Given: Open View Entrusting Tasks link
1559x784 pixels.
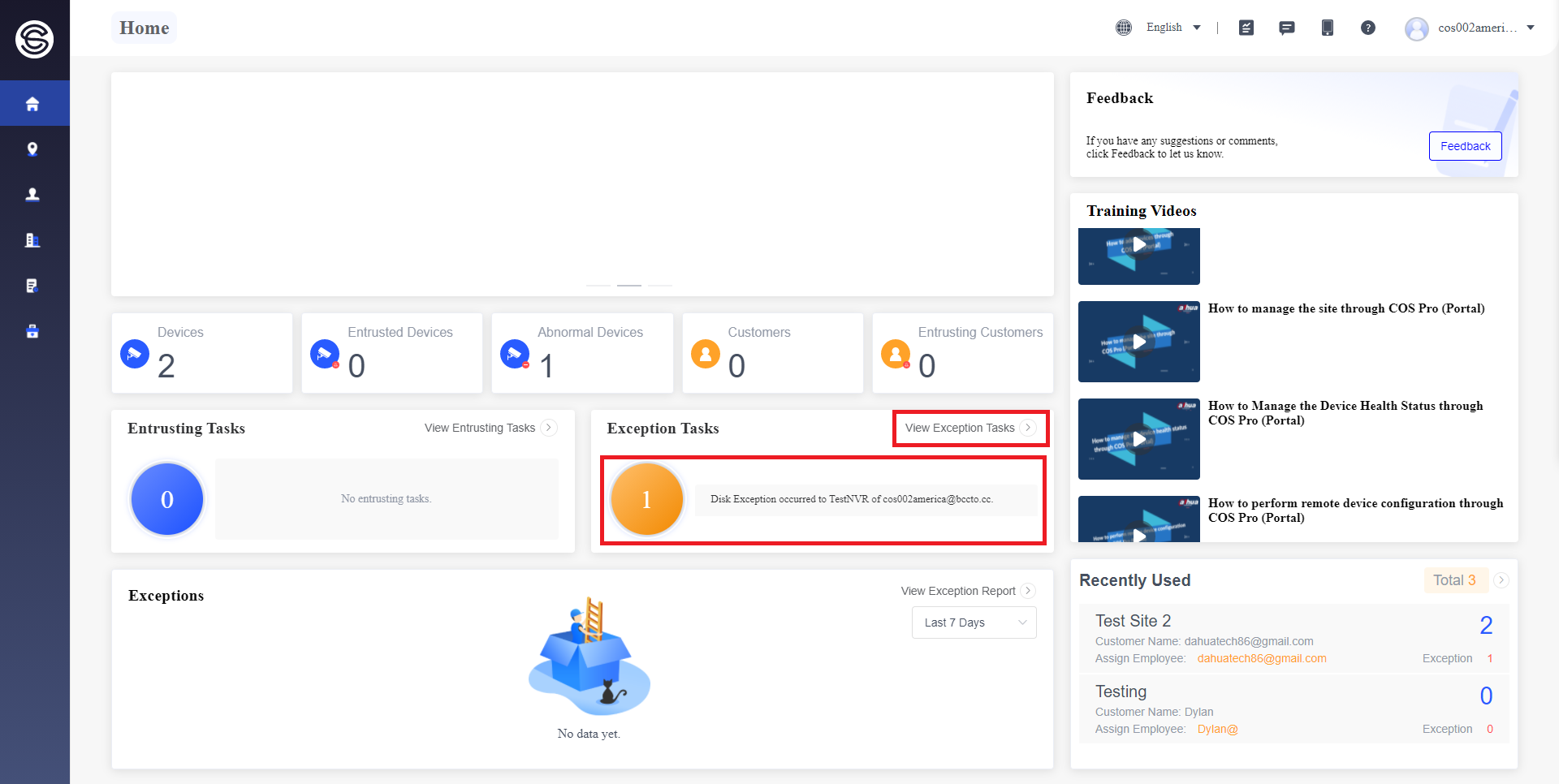Looking at the screenshot, I should click(480, 428).
